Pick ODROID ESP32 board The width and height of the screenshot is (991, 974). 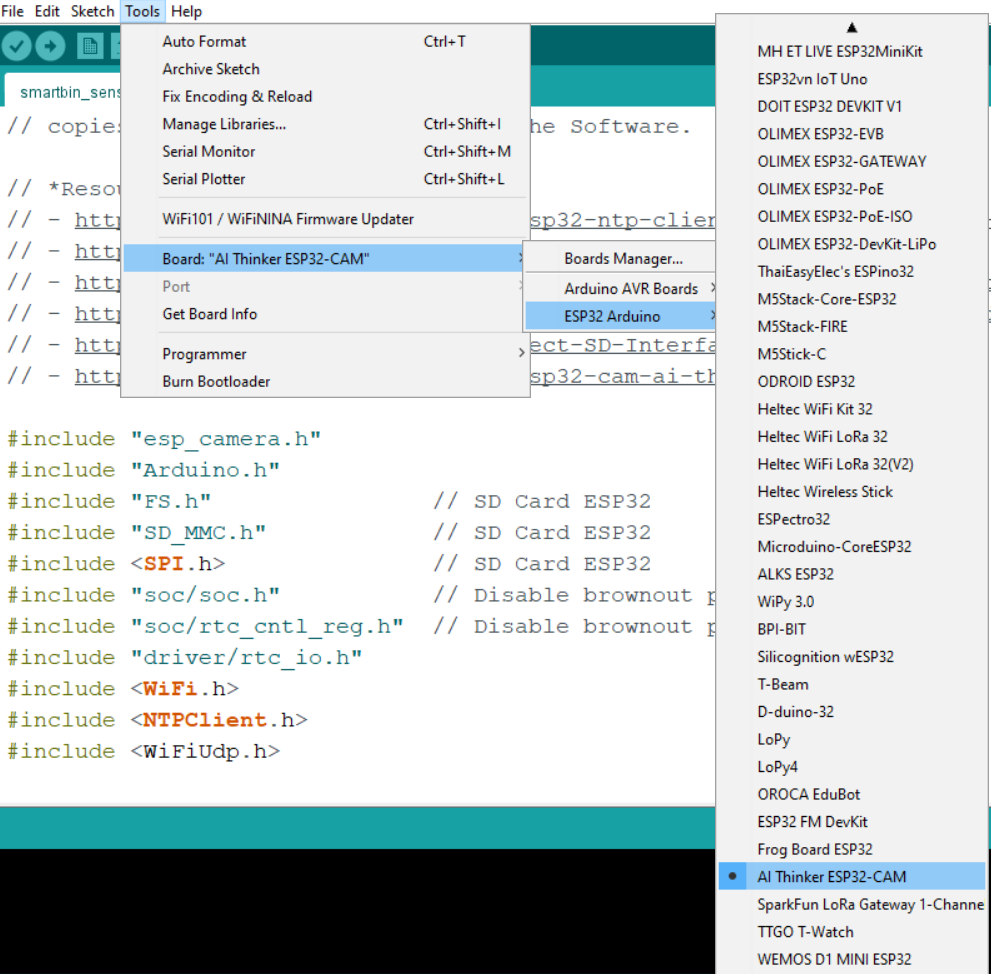point(851,381)
